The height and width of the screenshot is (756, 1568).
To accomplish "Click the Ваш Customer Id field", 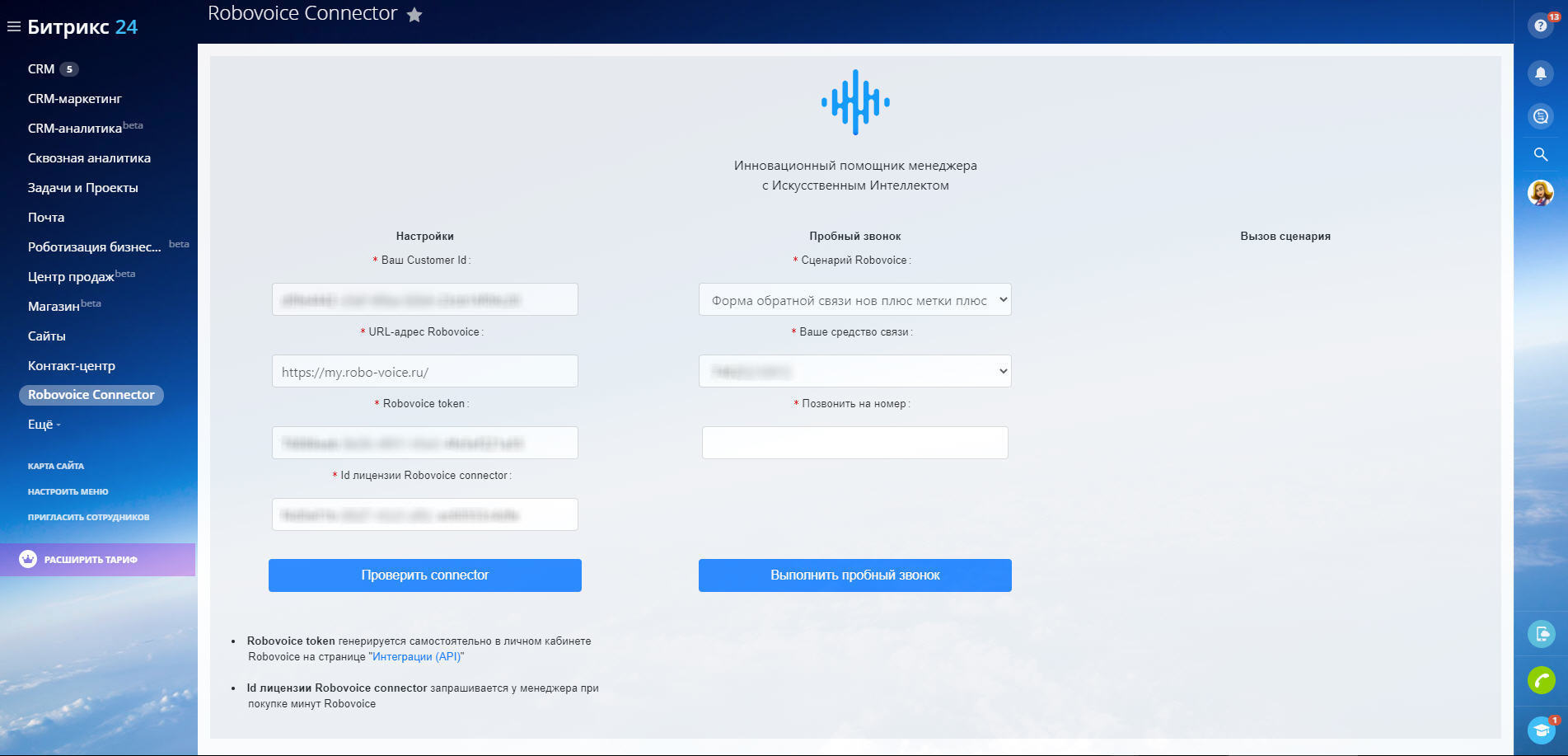I will point(425,299).
